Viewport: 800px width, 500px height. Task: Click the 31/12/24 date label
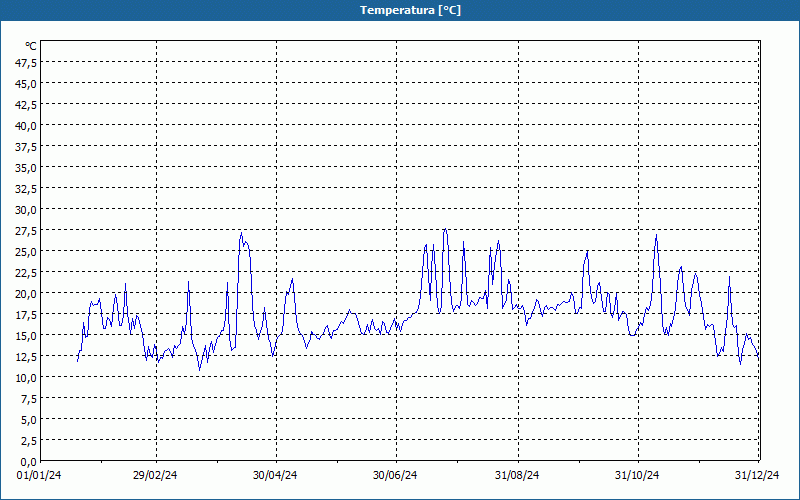click(x=757, y=476)
